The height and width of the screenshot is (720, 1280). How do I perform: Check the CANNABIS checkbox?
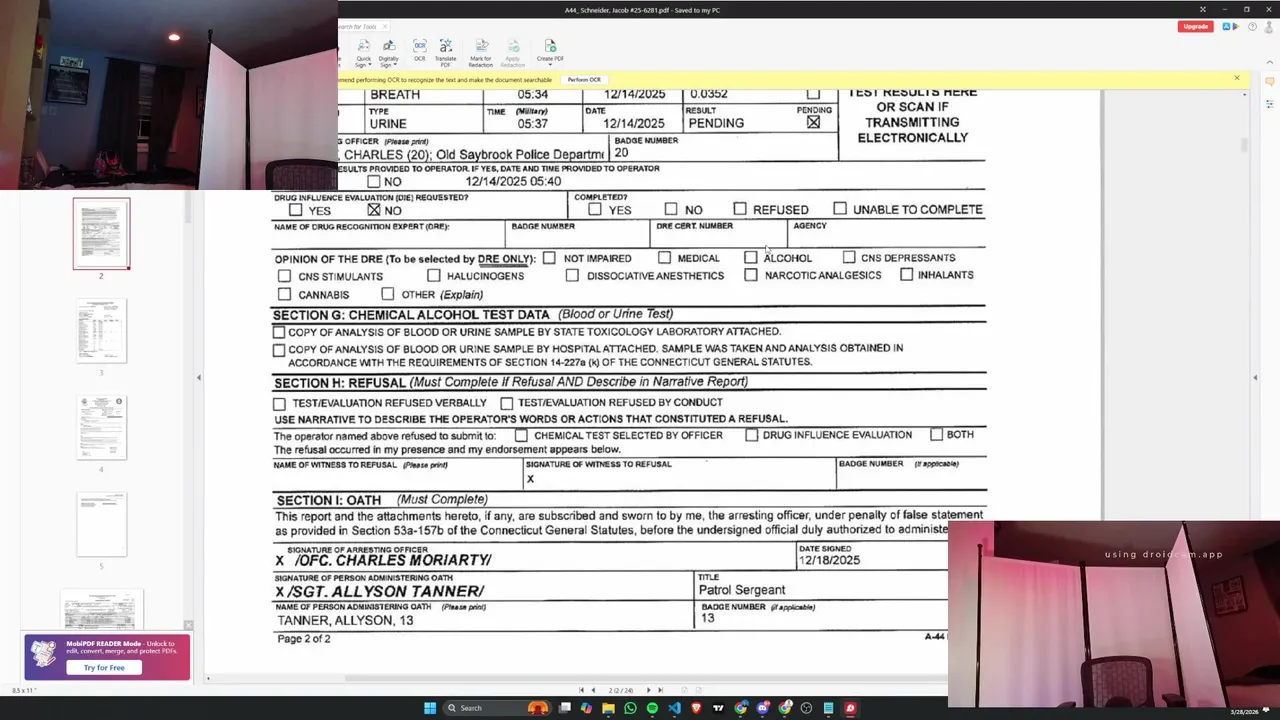285,294
